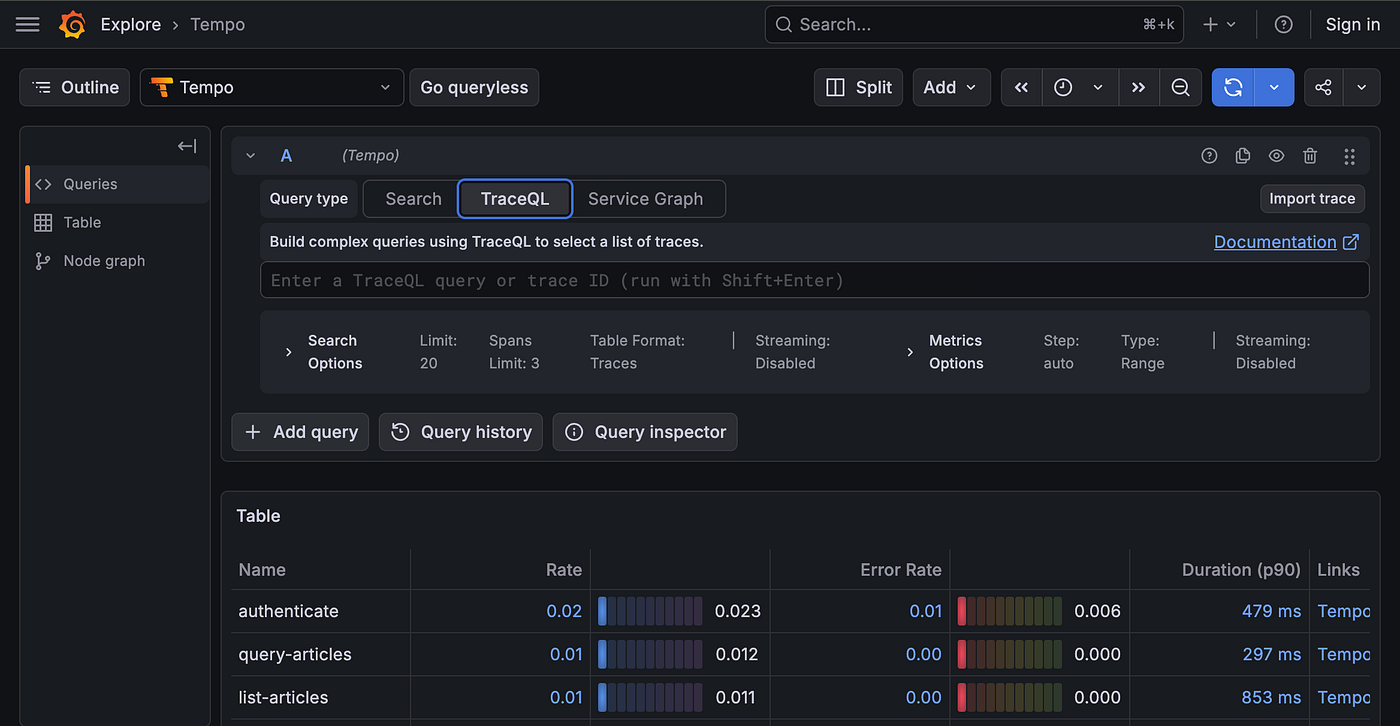Toggle query A visibility eye icon
Screen dimensions: 1400x726
tap(1276, 156)
